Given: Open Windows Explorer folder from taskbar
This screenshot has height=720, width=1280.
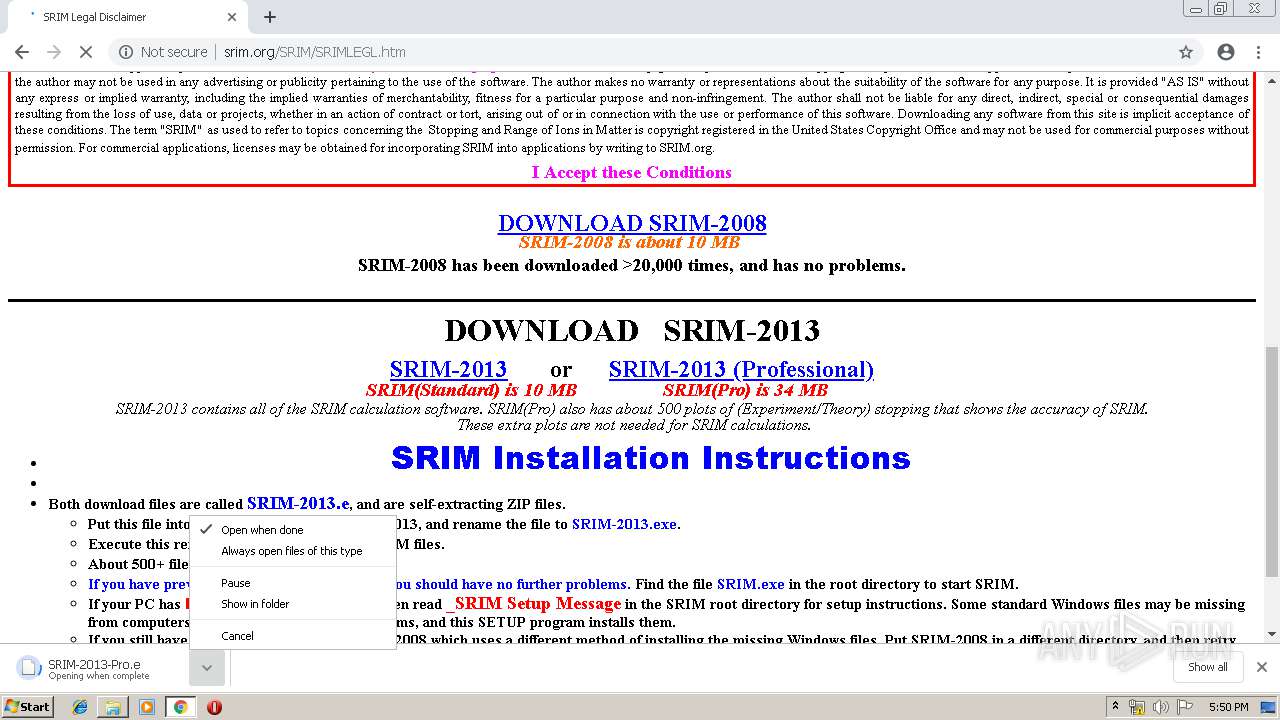Looking at the screenshot, I should (113, 707).
